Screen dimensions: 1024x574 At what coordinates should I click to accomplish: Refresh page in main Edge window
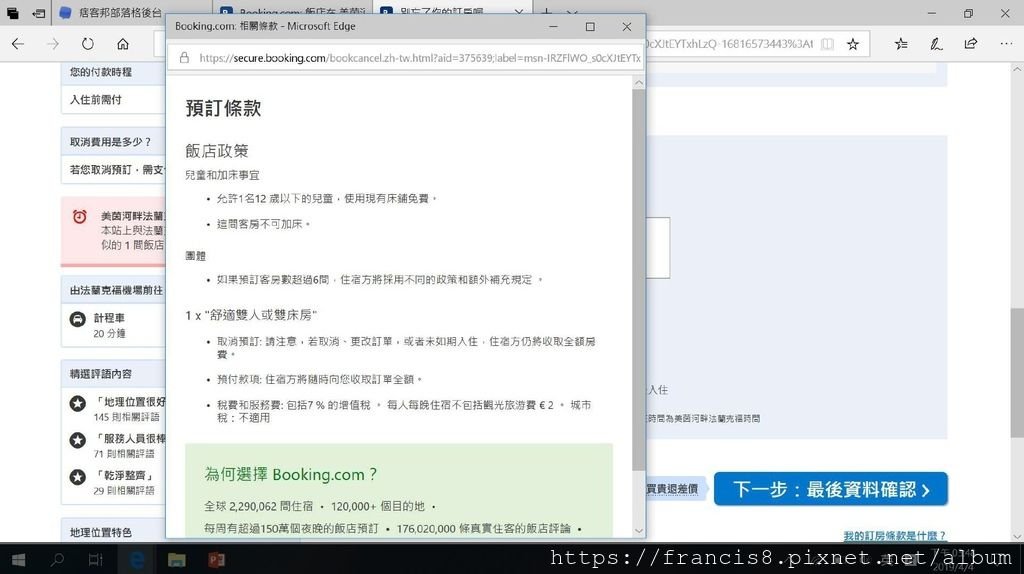pos(88,44)
